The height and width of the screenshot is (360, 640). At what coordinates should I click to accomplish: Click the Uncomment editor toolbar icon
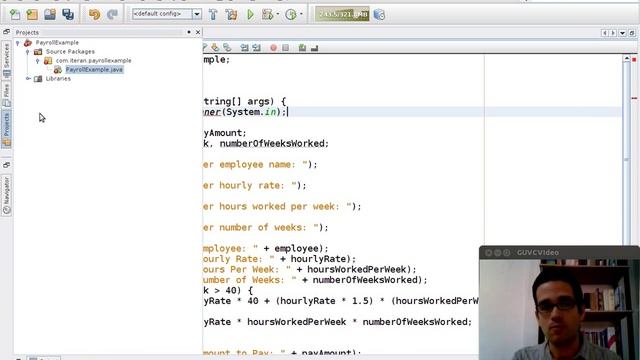pyautogui.click(x=314, y=48)
